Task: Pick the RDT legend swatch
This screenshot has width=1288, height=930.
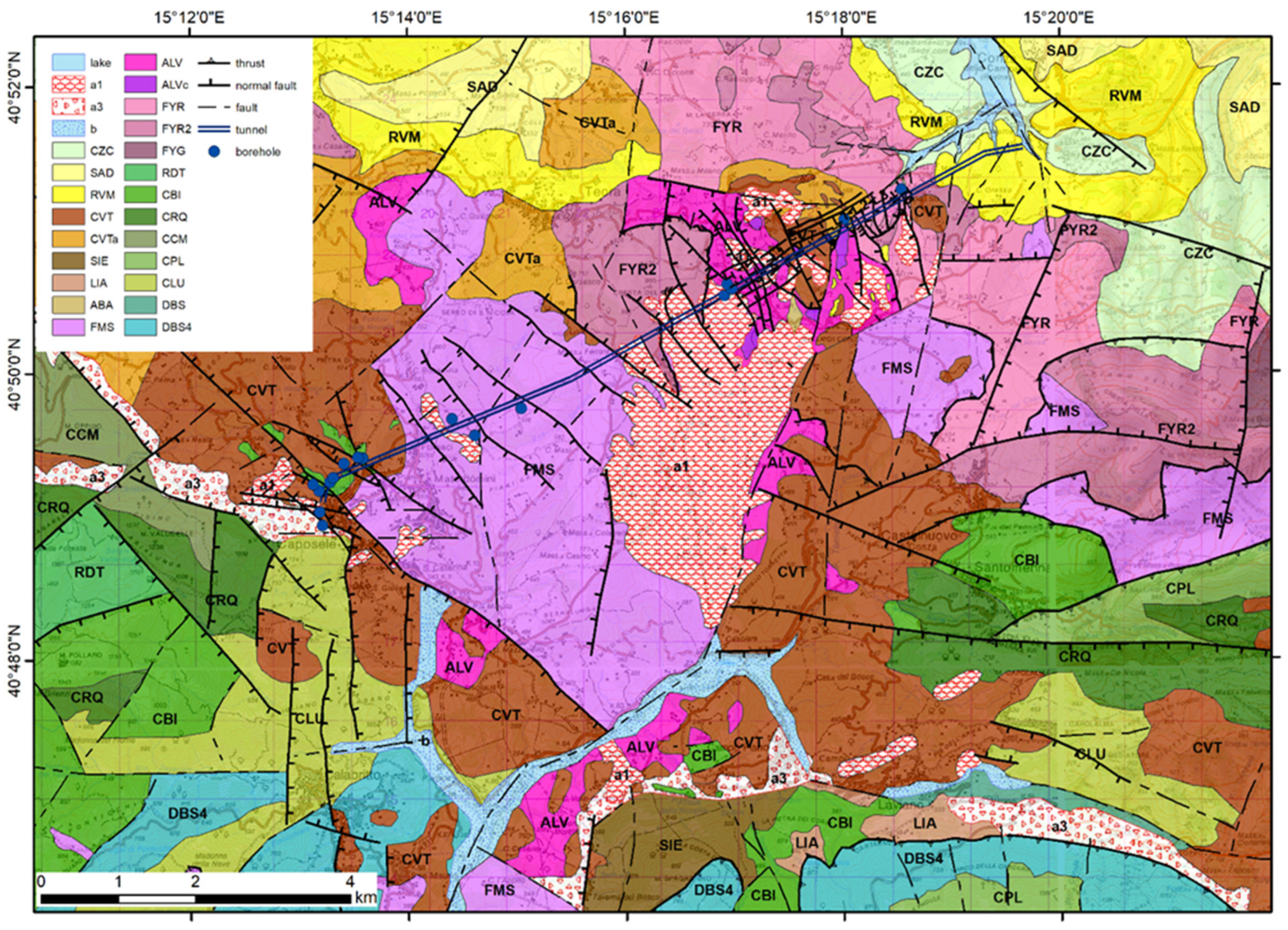Action: (x=141, y=173)
